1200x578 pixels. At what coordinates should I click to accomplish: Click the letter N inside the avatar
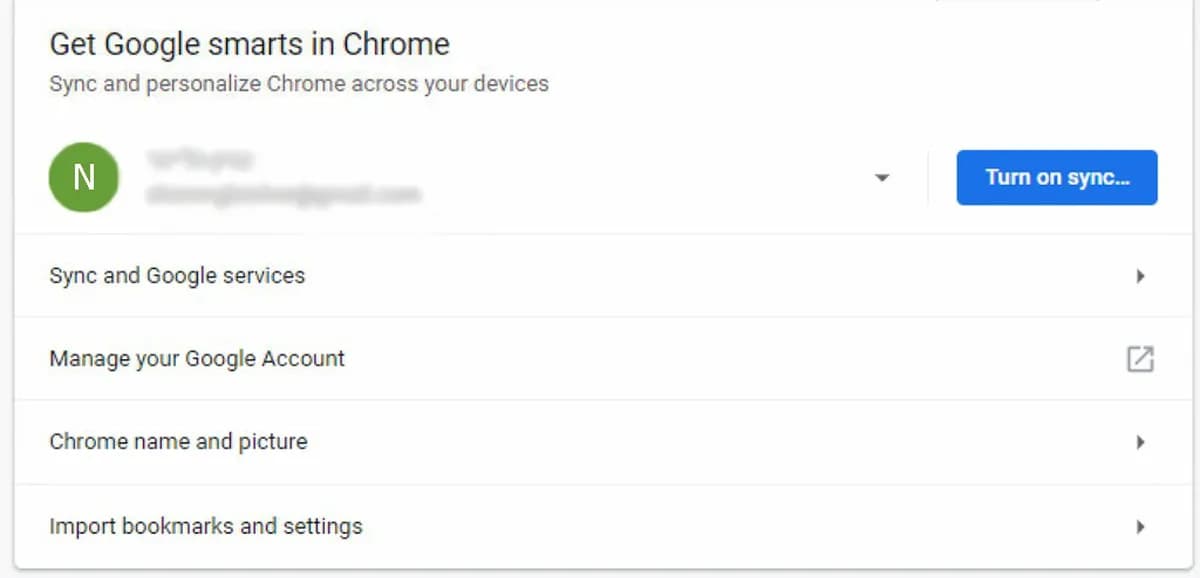tap(84, 178)
